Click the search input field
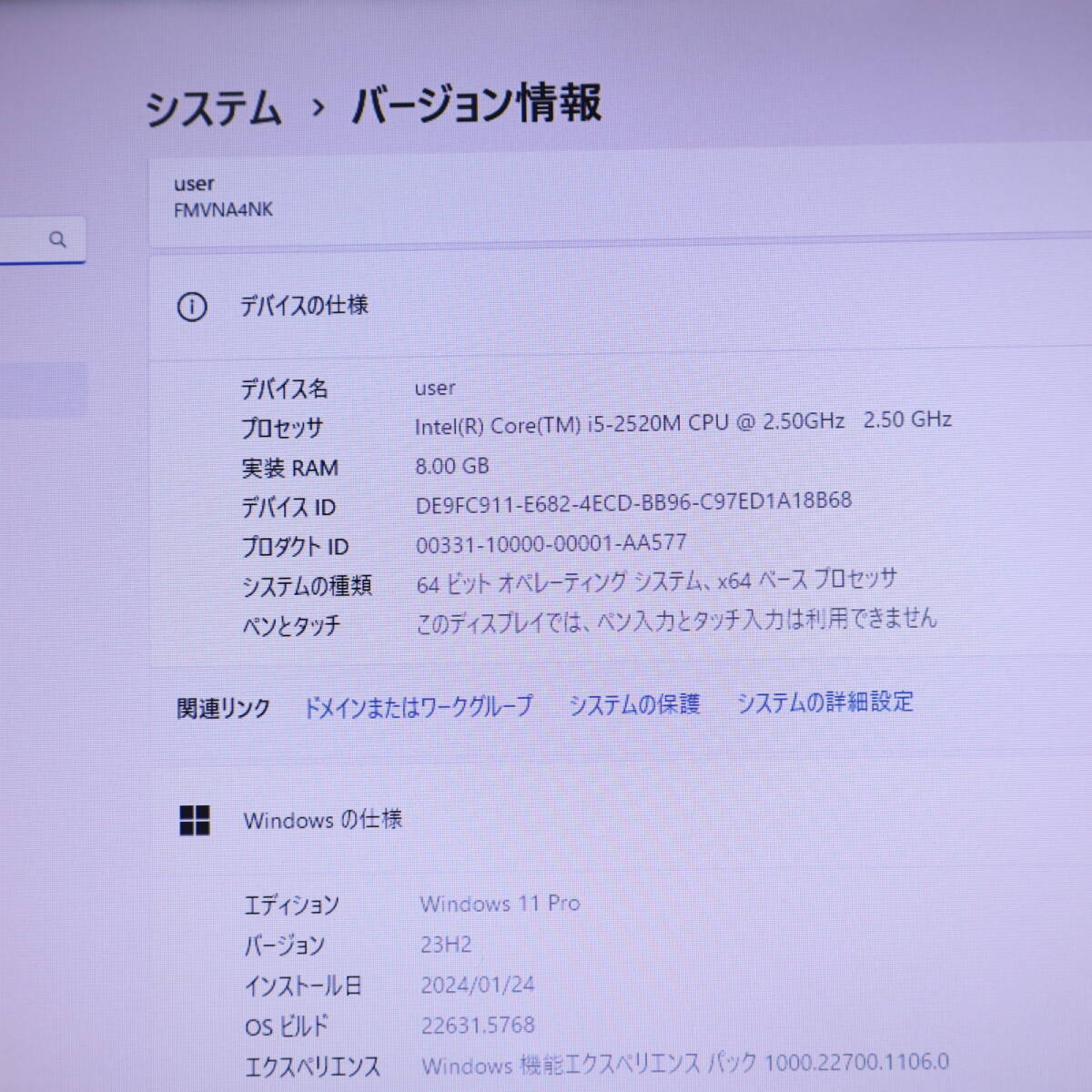Viewport: 1092px width, 1092px height. click(41, 240)
